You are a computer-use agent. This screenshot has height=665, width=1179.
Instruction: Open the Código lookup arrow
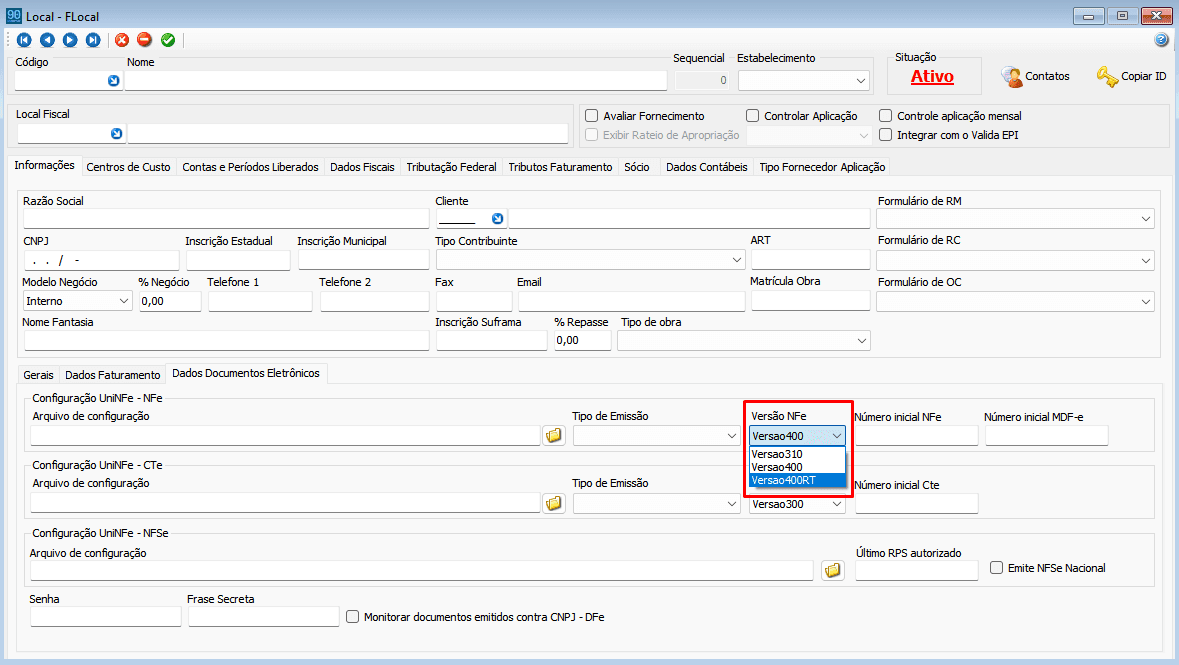114,80
